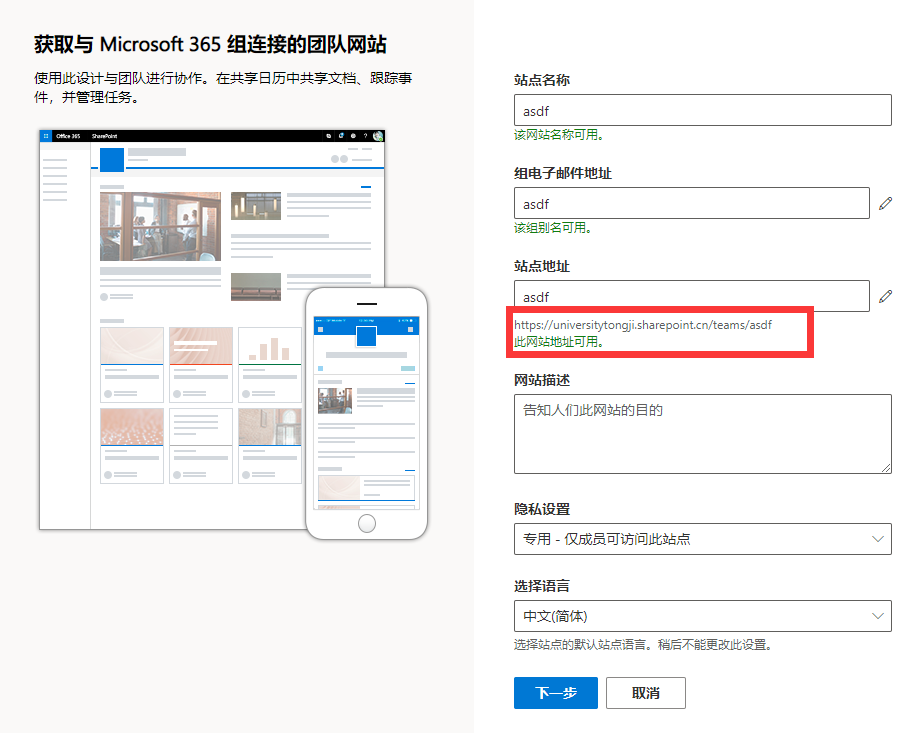
Task: Click into the site address field
Action: pos(691,296)
